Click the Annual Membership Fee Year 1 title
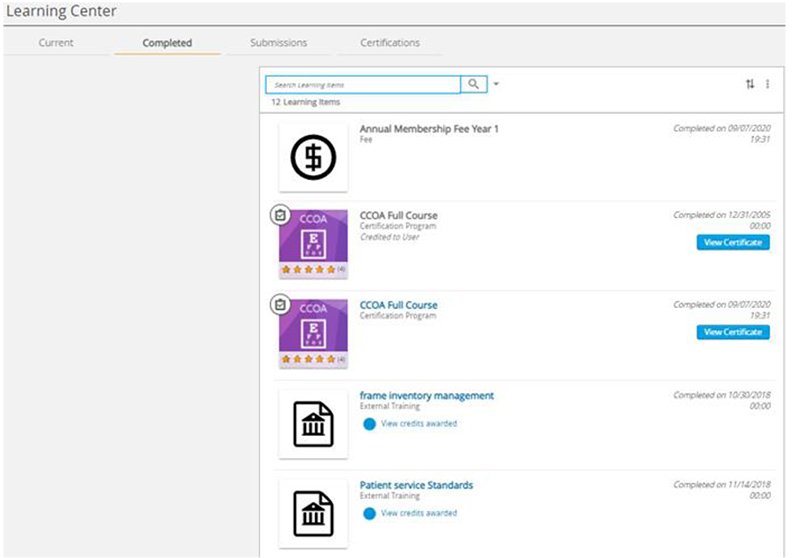Screen dimensions: 800x558 [x=429, y=129]
